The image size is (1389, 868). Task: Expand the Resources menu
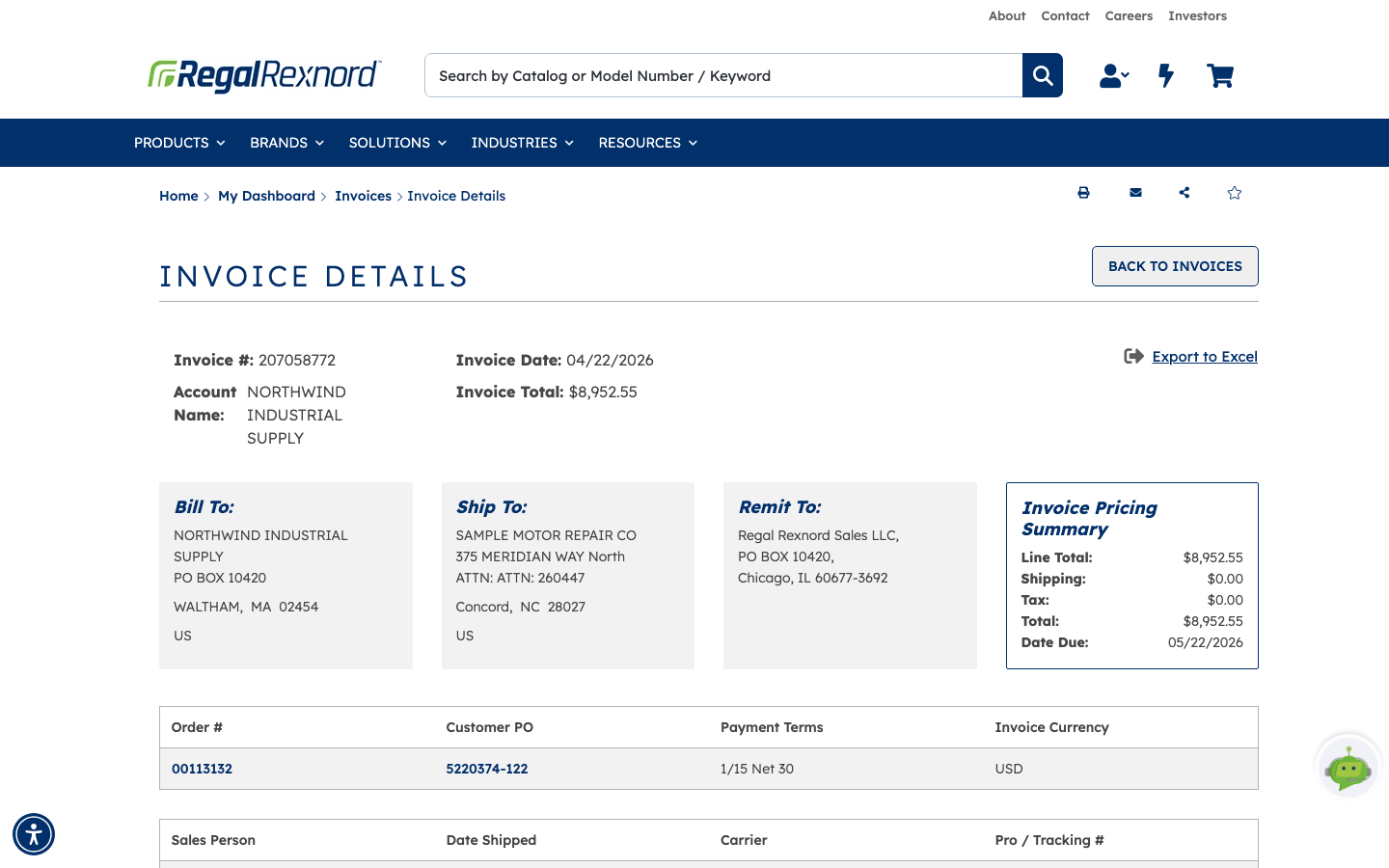coord(647,143)
